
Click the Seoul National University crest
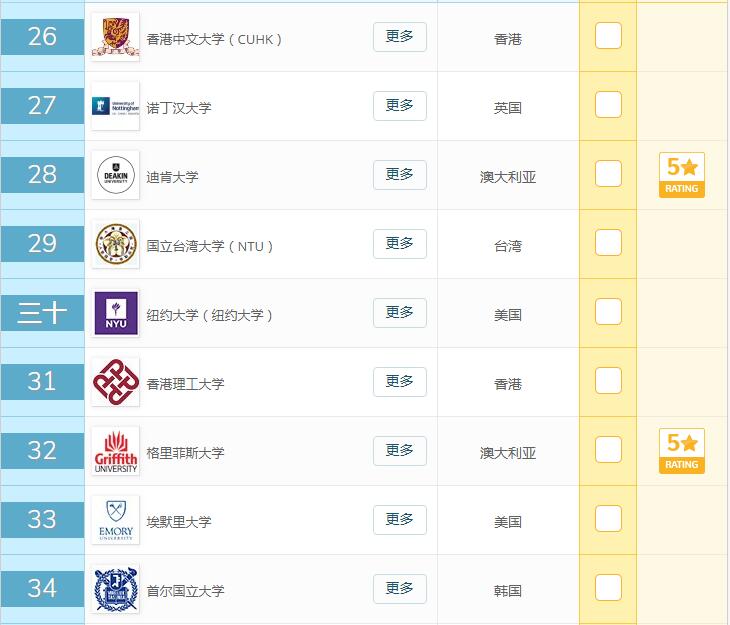tap(115, 589)
